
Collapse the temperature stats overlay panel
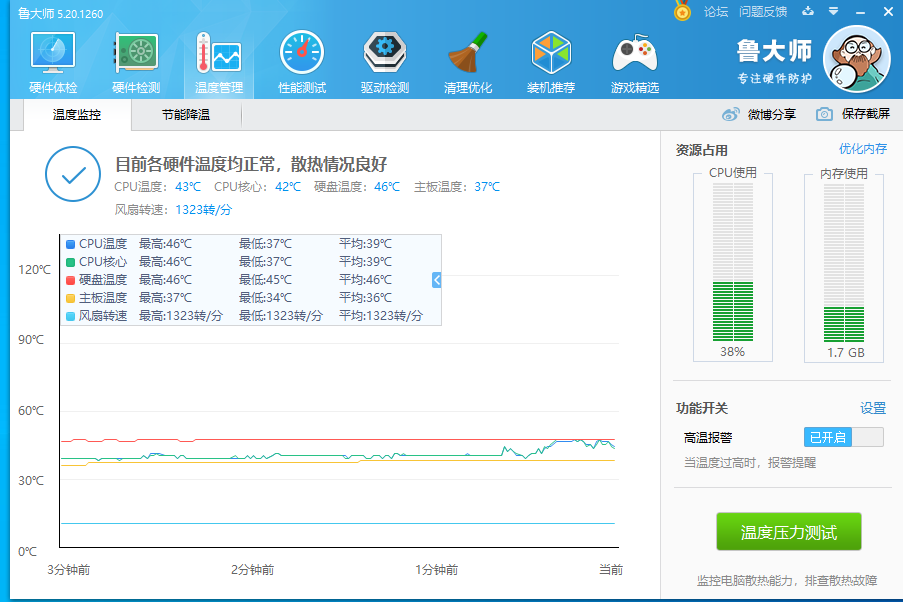click(435, 281)
